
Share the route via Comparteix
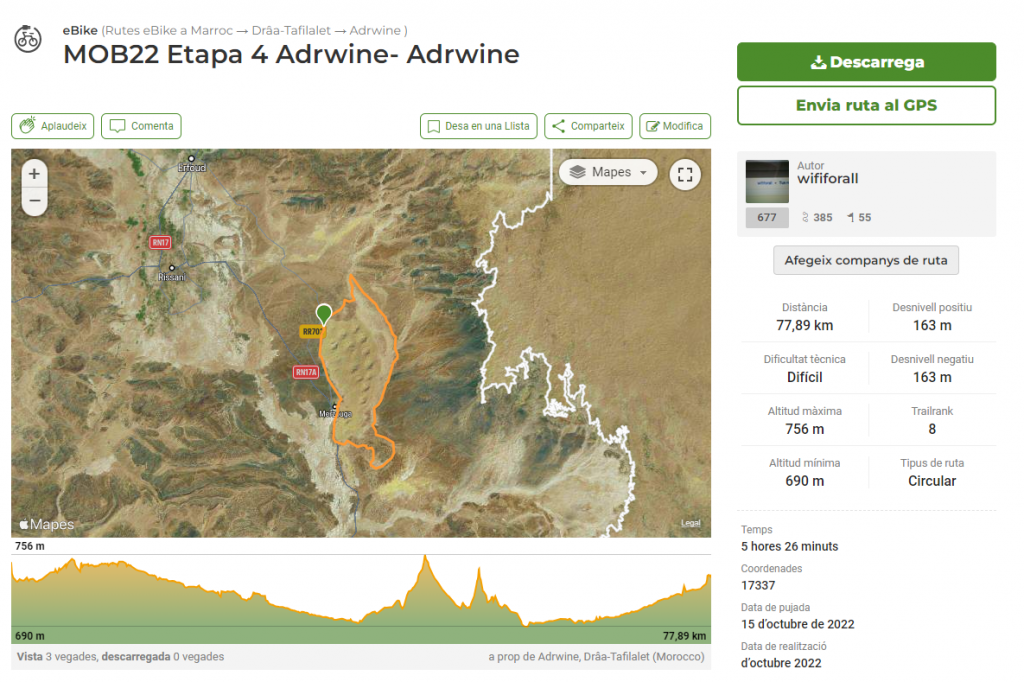point(588,126)
